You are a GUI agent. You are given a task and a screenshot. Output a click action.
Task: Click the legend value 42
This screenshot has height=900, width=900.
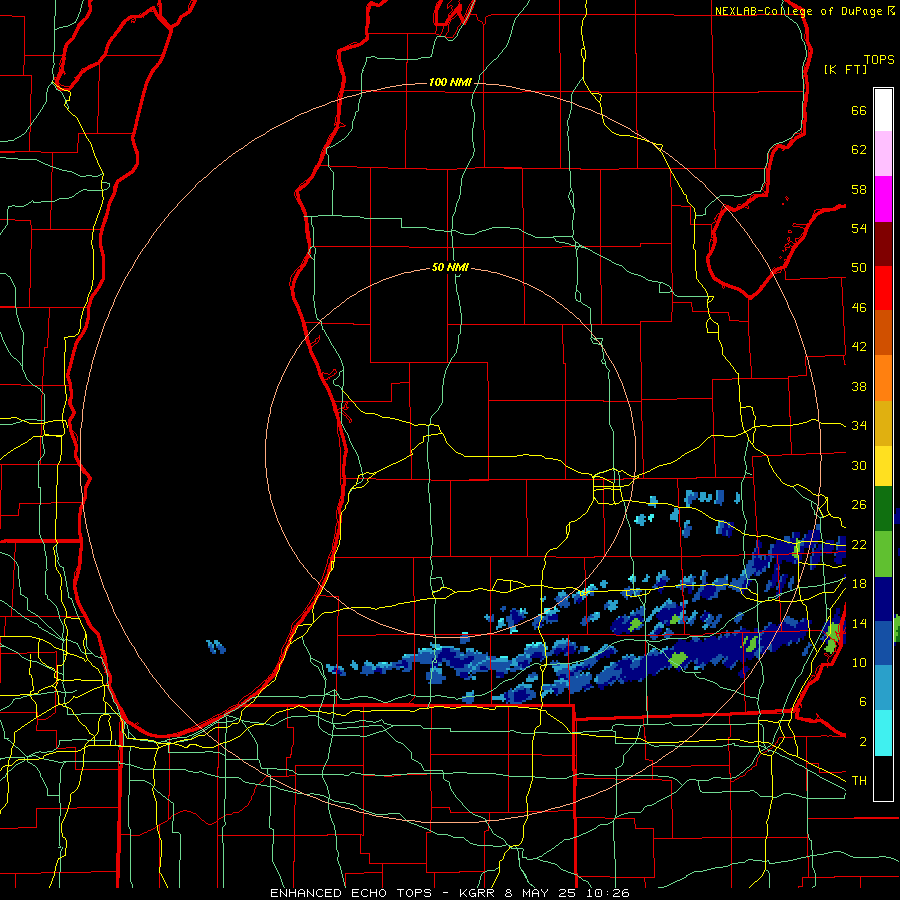859,347
